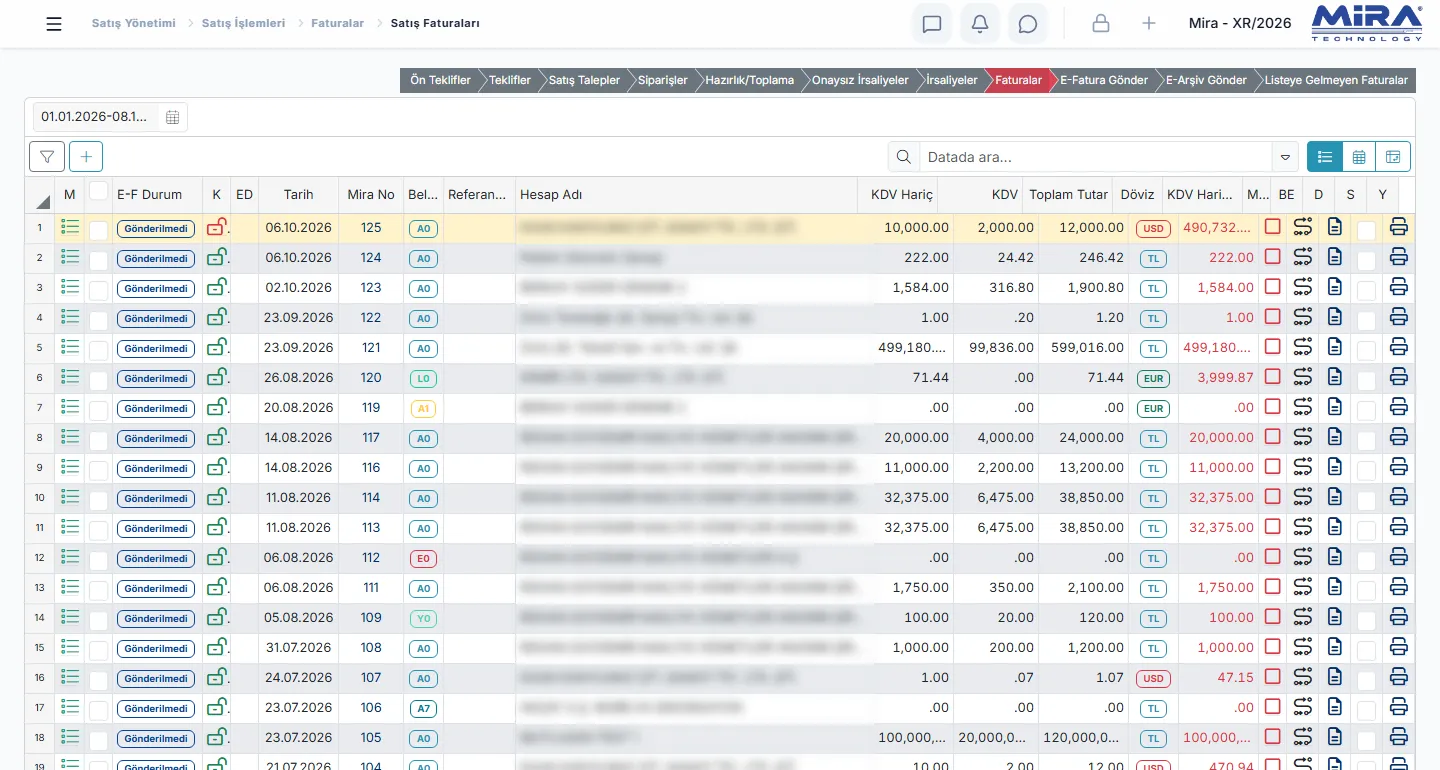1440x770 pixels.
Task: Click the add new invoice plus button
Action: (x=86, y=157)
